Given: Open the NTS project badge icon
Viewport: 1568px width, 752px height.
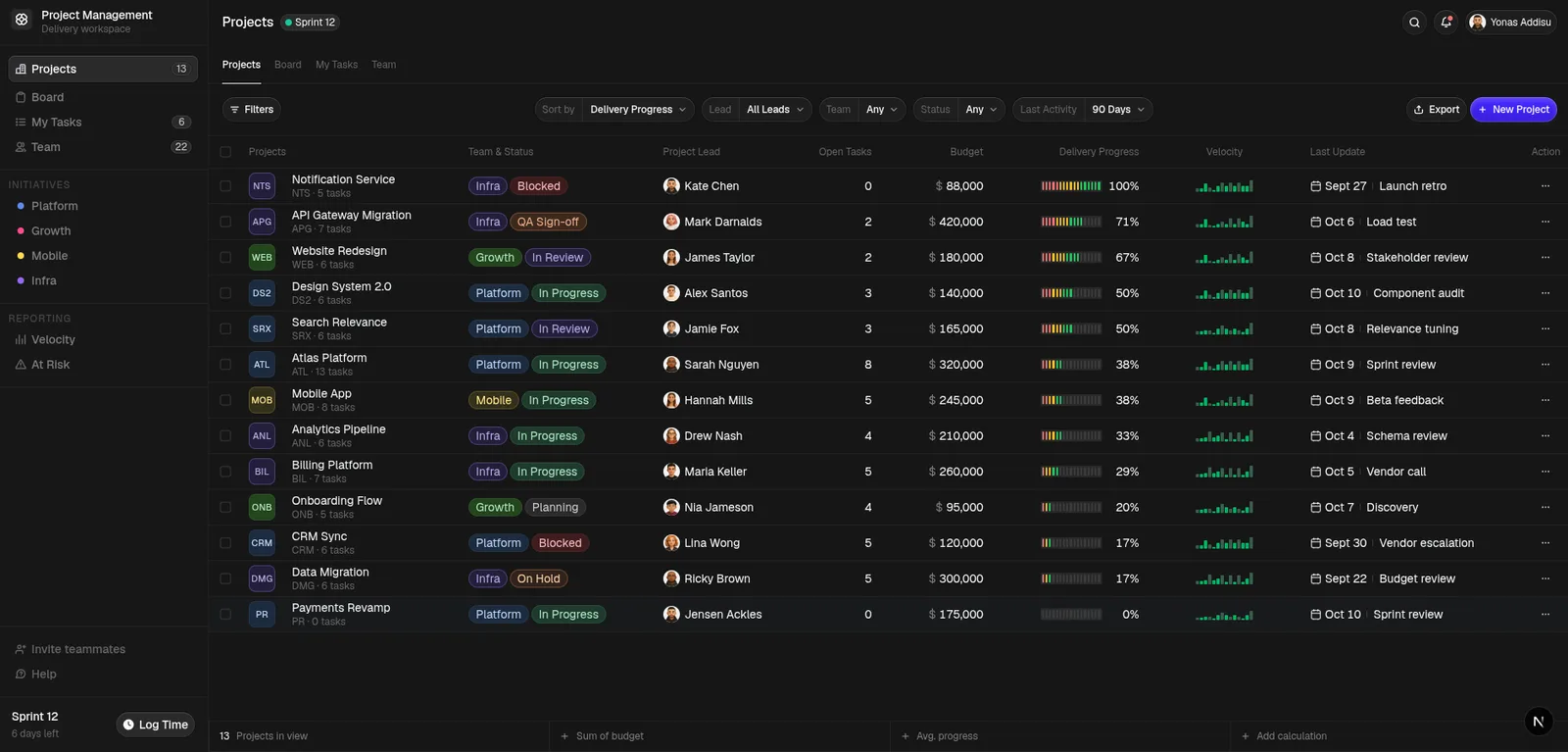Looking at the screenshot, I should (262, 186).
